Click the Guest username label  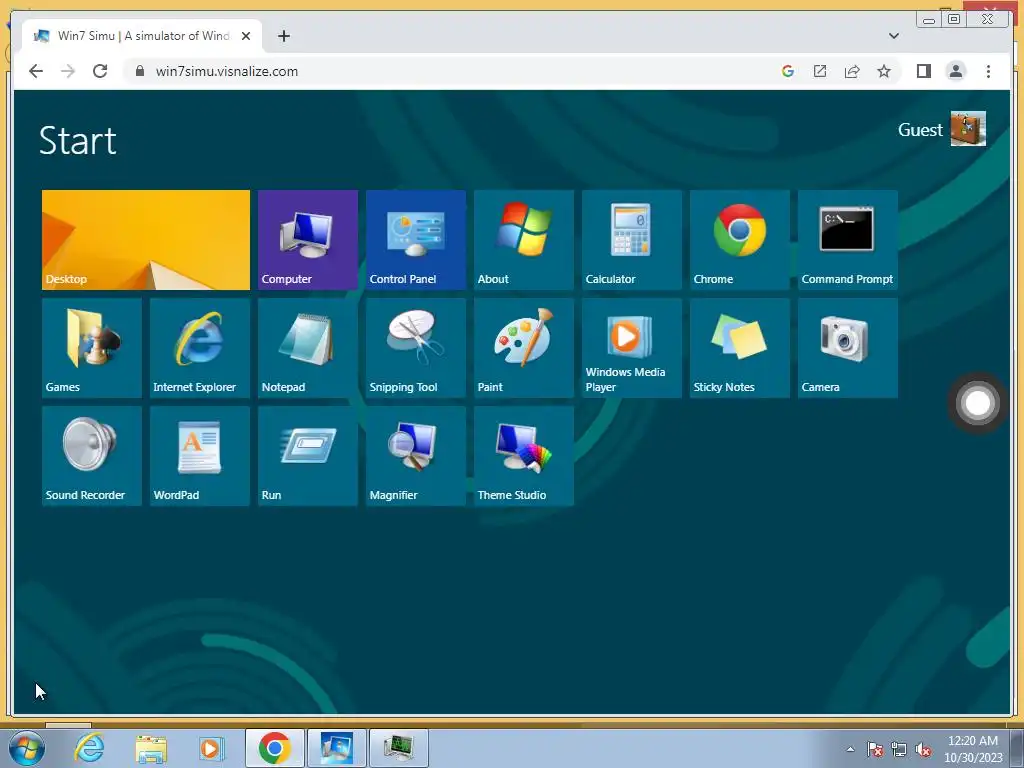click(920, 130)
